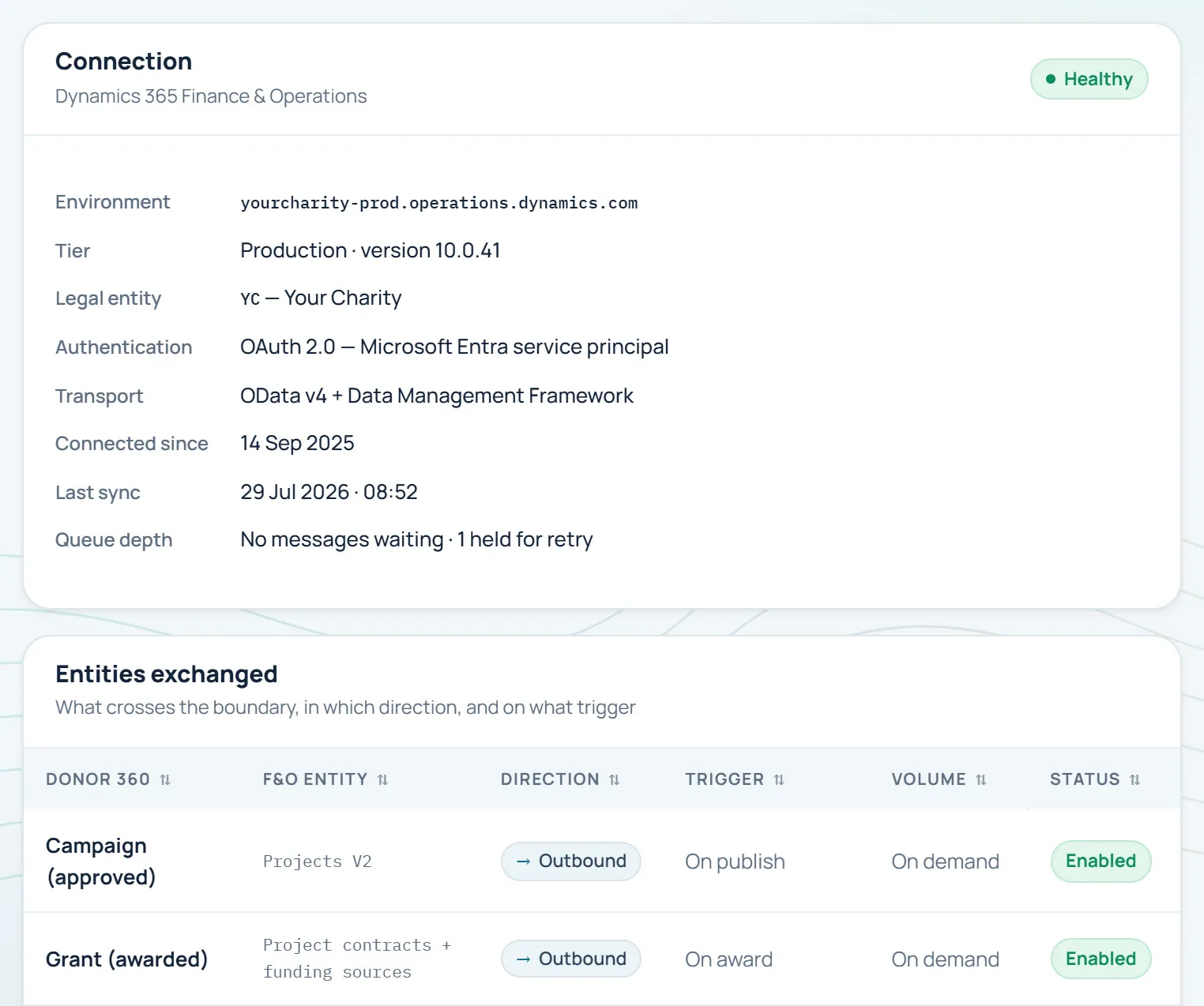Select 'Production · version 10.0.41' tier value

370,250
